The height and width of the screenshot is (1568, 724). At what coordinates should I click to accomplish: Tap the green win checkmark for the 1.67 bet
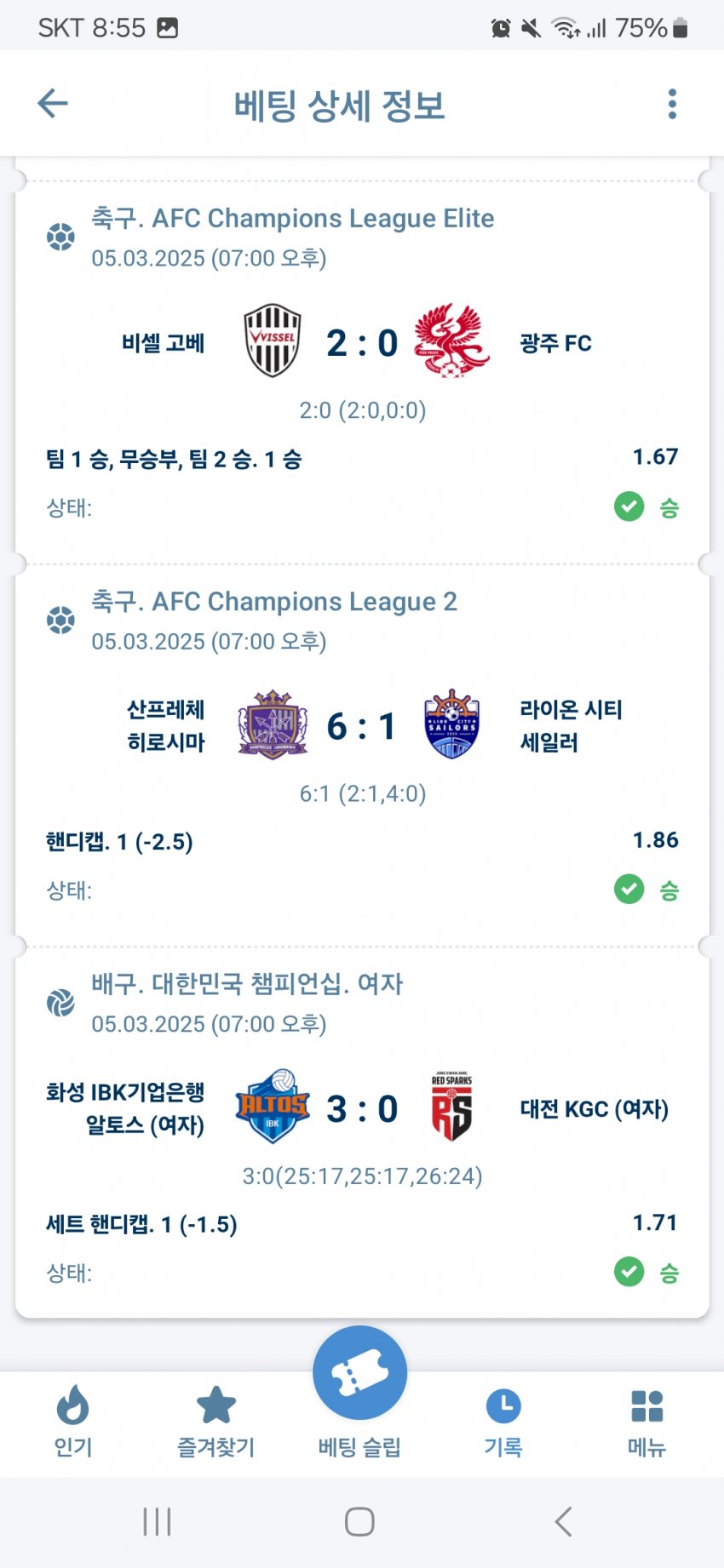click(x=629, y=507)
